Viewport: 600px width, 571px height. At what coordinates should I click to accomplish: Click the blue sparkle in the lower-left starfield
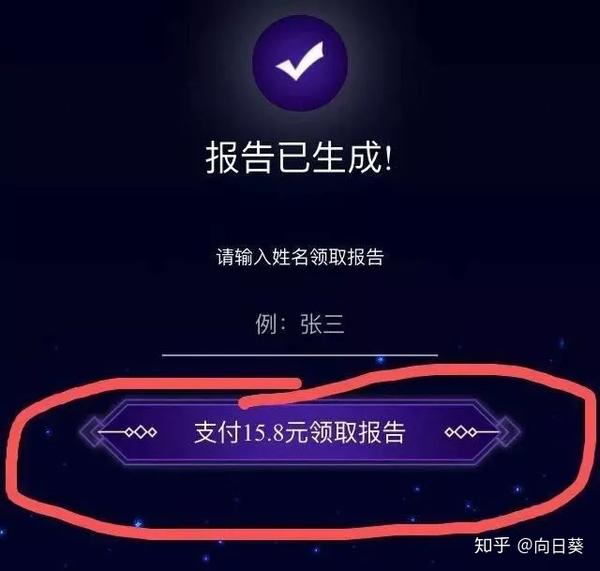click(139, 523)
